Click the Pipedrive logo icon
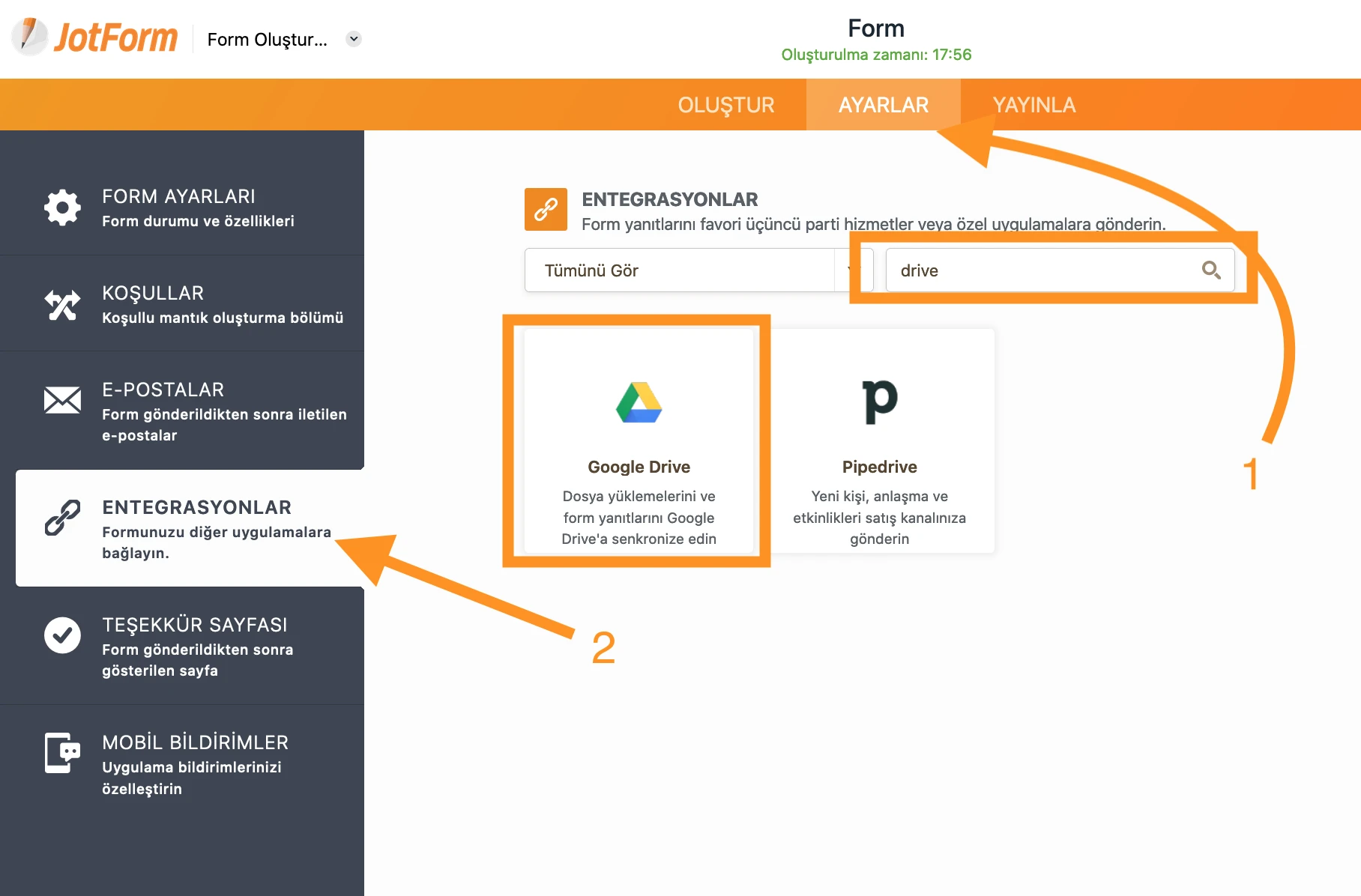The height and width of the screenshot is (896, 1361). point(879,401)
